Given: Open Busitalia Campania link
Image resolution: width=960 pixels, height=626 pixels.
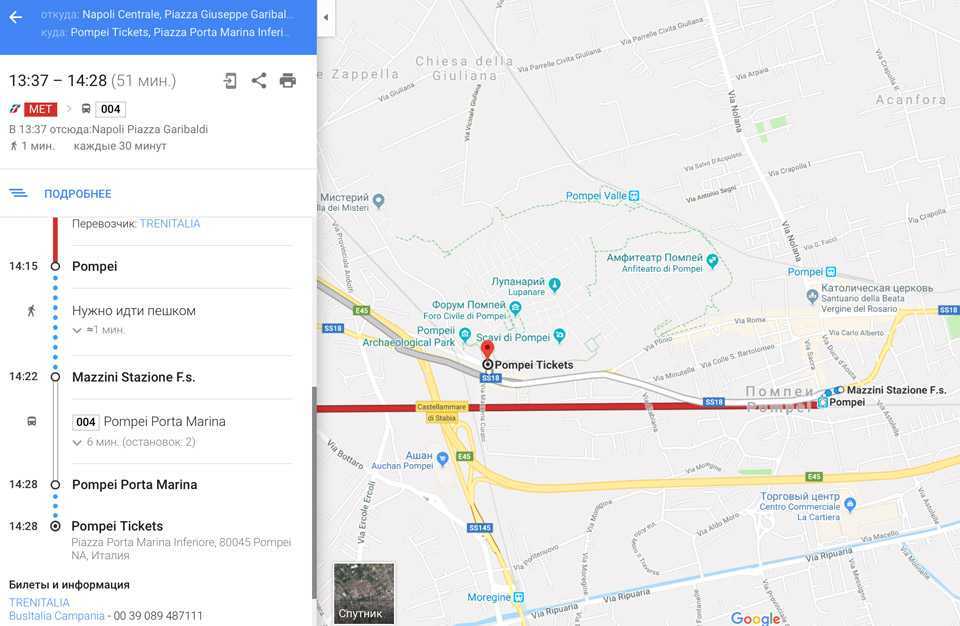Looking at the screenshot, I should click(56, 616).
